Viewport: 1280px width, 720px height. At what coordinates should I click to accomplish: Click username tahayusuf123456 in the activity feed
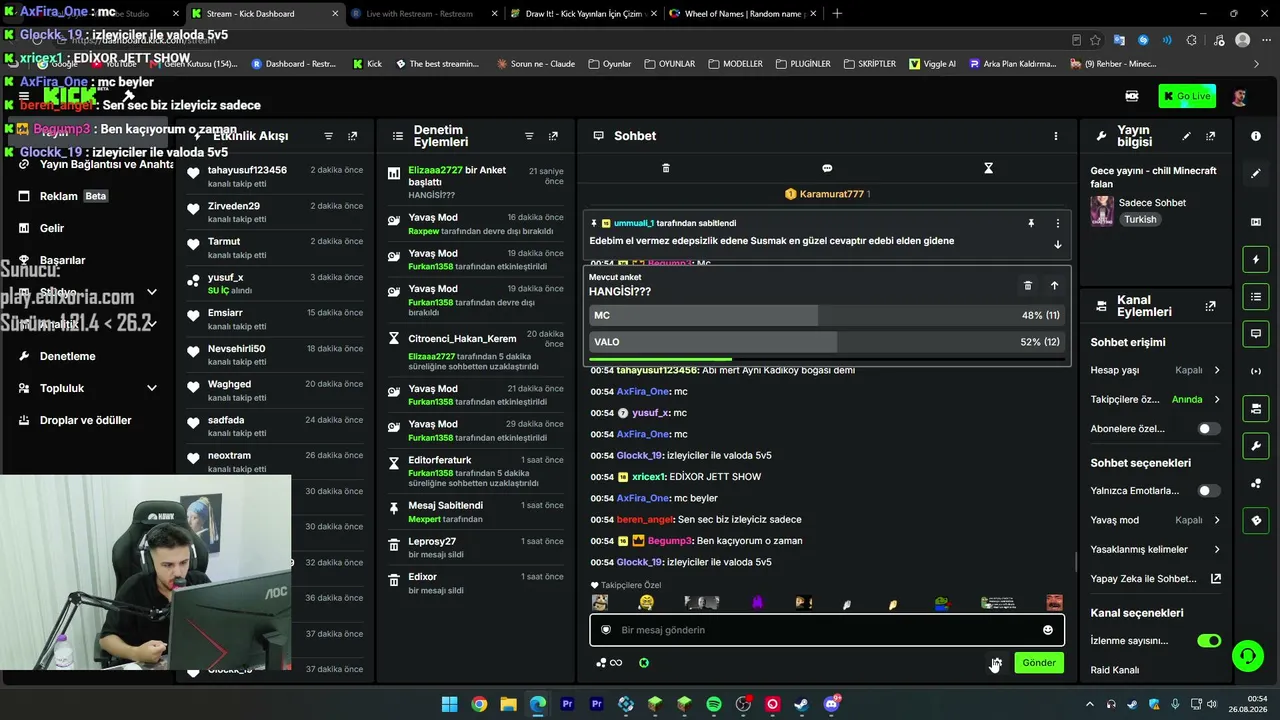(247, 170)
